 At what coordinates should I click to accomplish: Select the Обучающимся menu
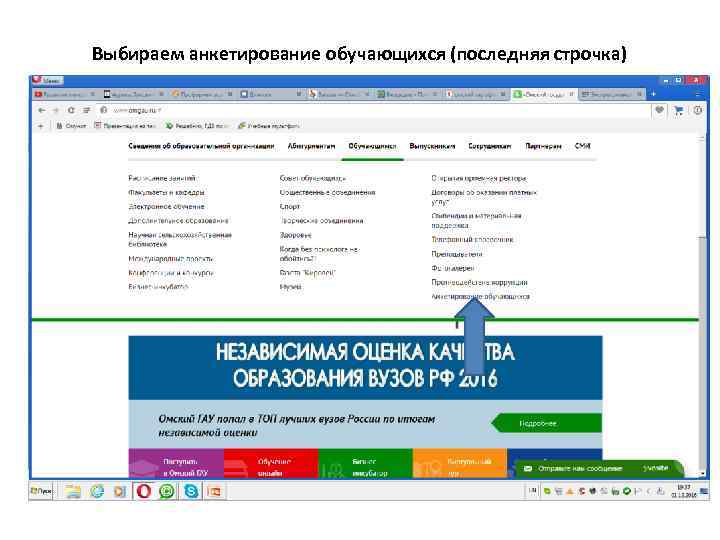372,146
